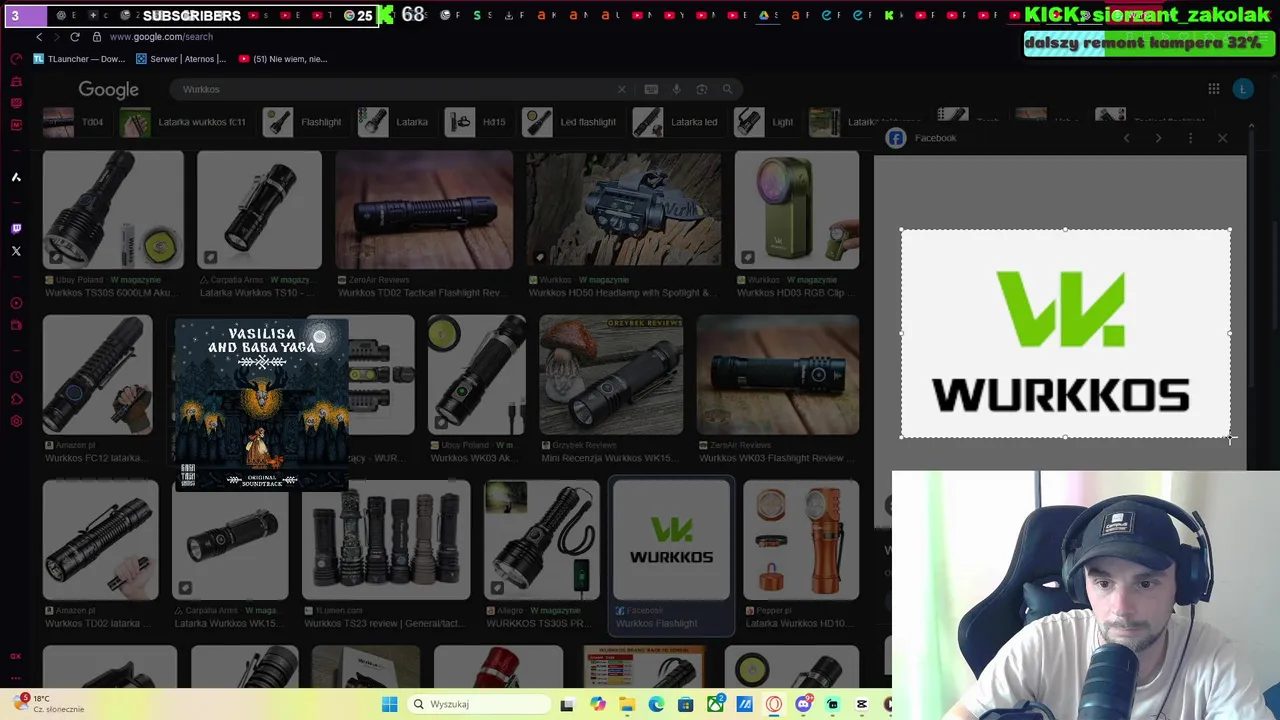1280x720 pixels.
Task: Open the Latarka Wurkkos TS10 thumbnail
Action: coord(259,210)
